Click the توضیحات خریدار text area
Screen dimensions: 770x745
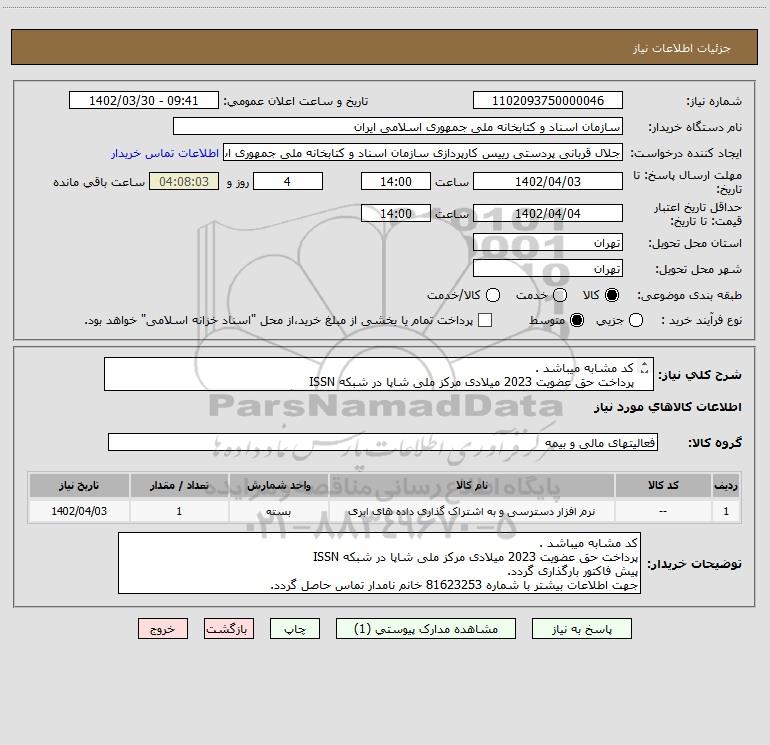380,563
